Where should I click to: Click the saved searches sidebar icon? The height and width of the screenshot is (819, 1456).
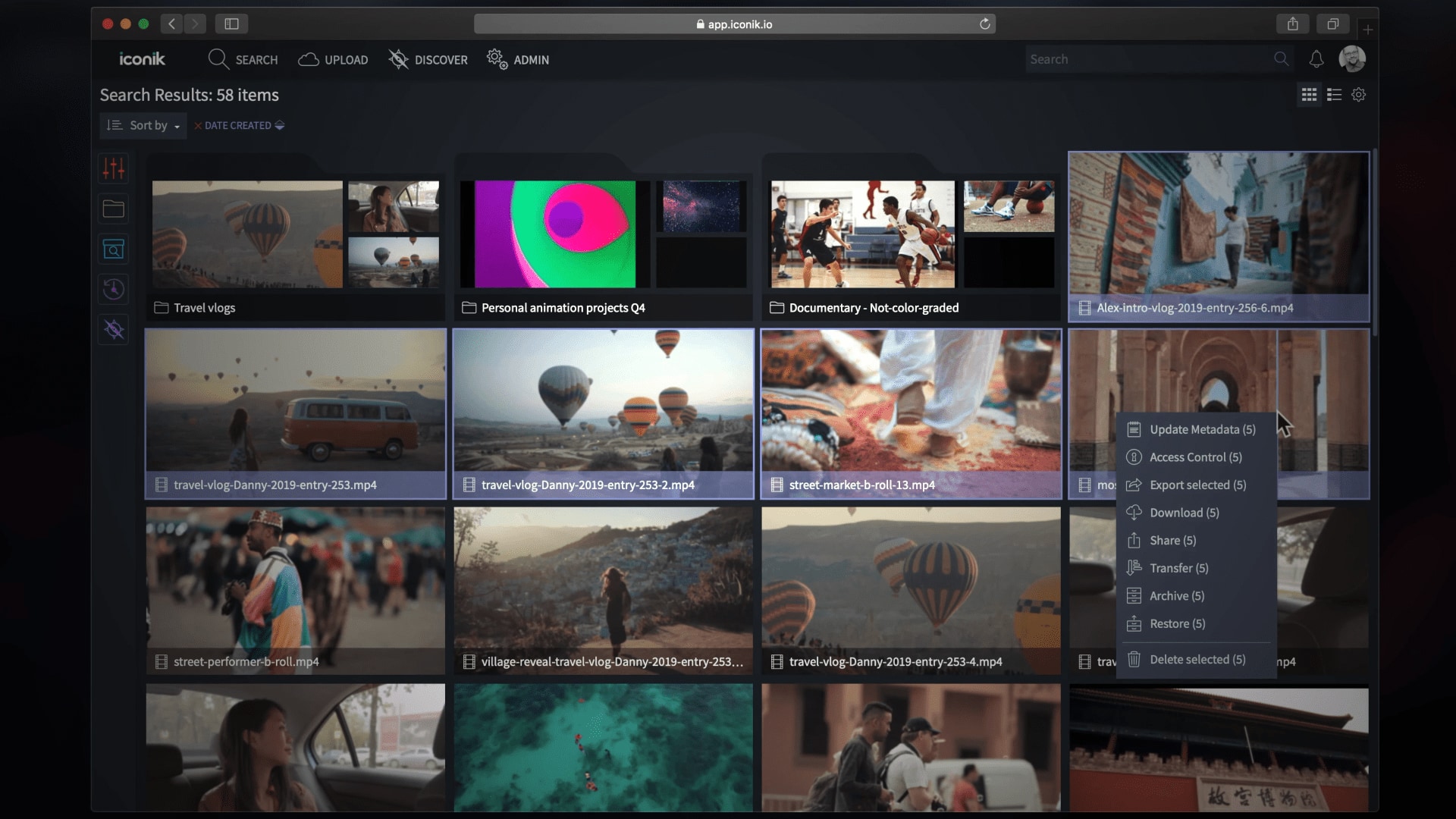[114, 249]
